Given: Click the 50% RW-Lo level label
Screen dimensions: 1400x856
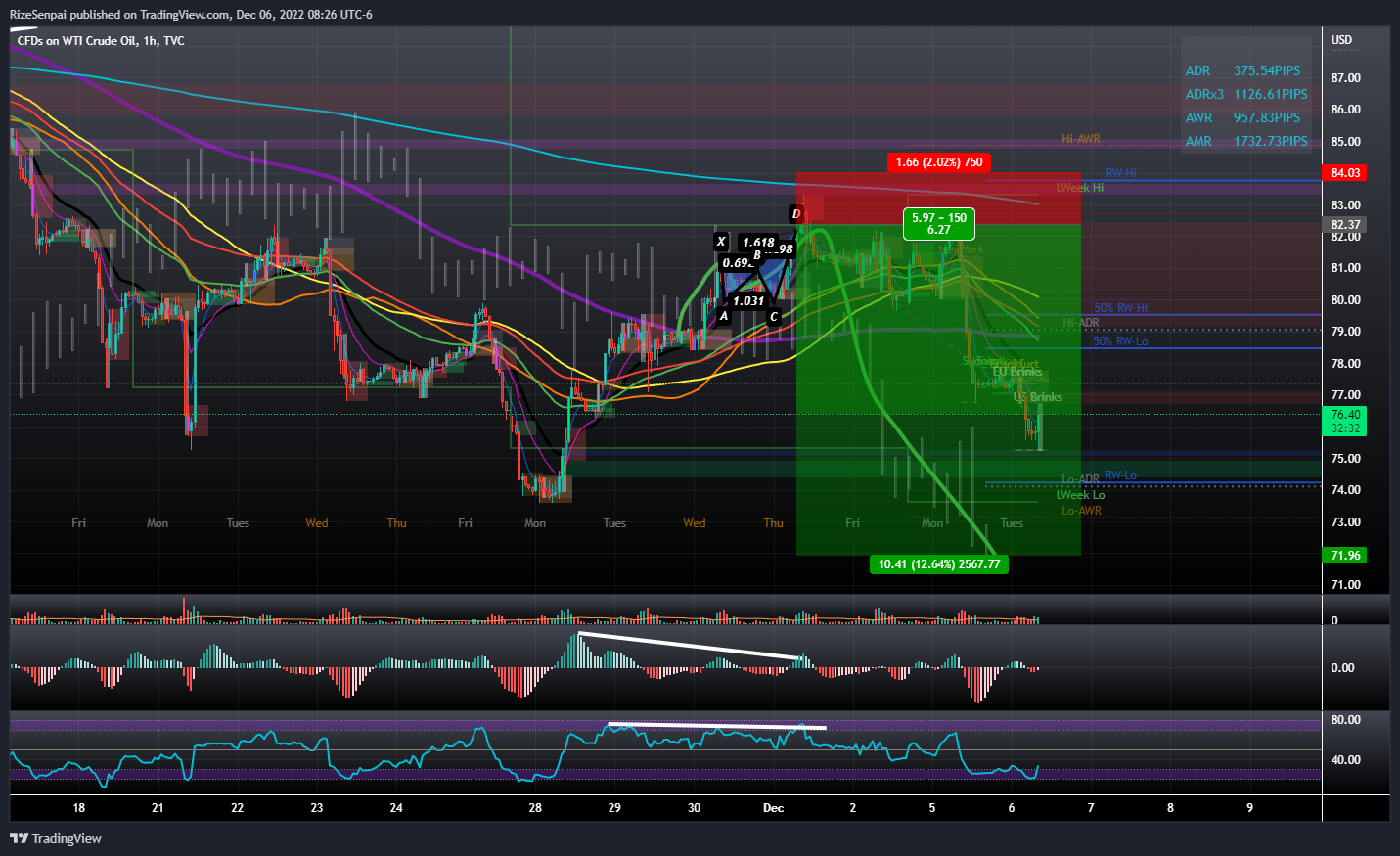Looking at the screenshot, I should (x=1121, y=341).
